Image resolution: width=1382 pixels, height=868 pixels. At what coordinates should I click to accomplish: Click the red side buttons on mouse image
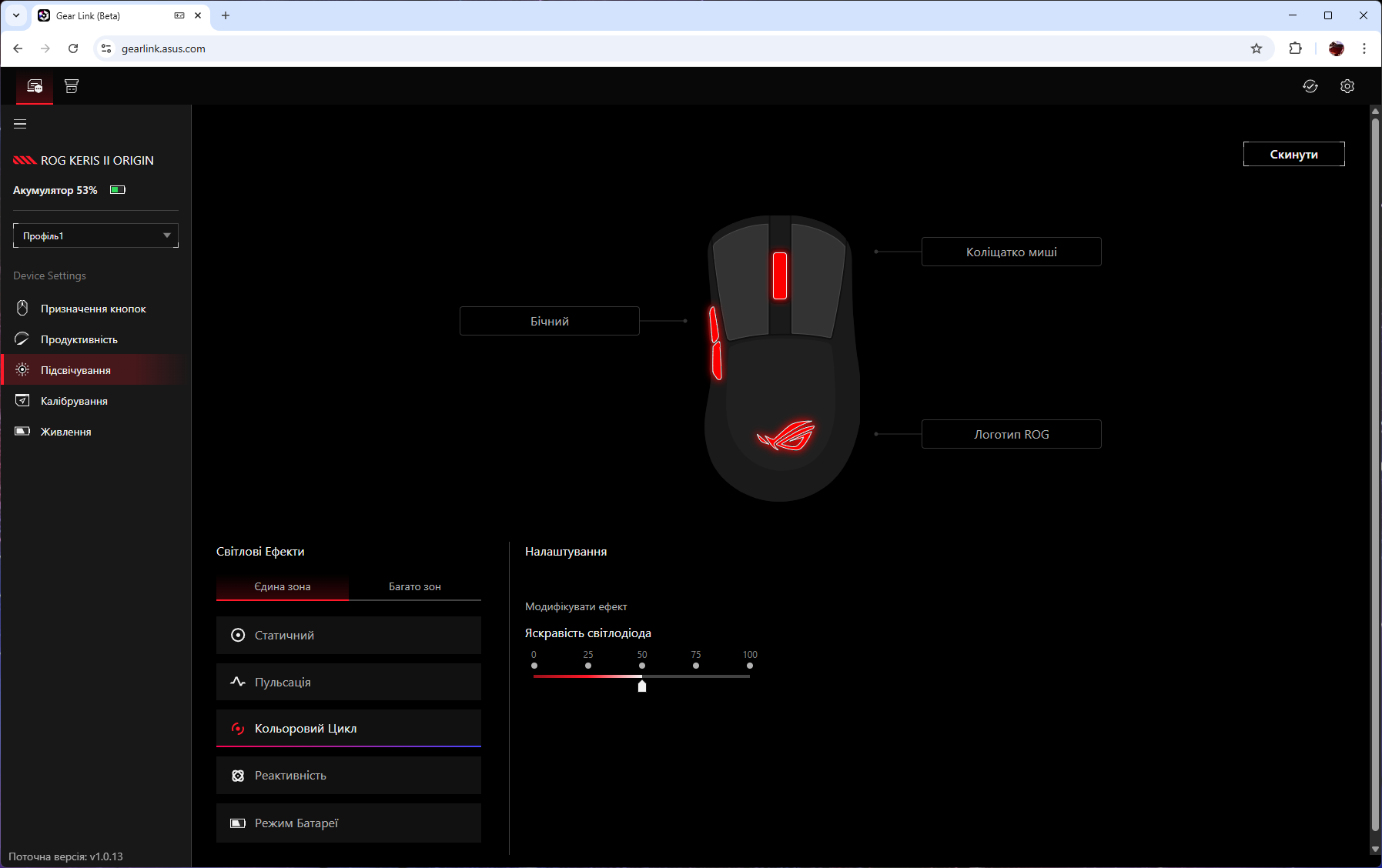click(x=716, y=343)
